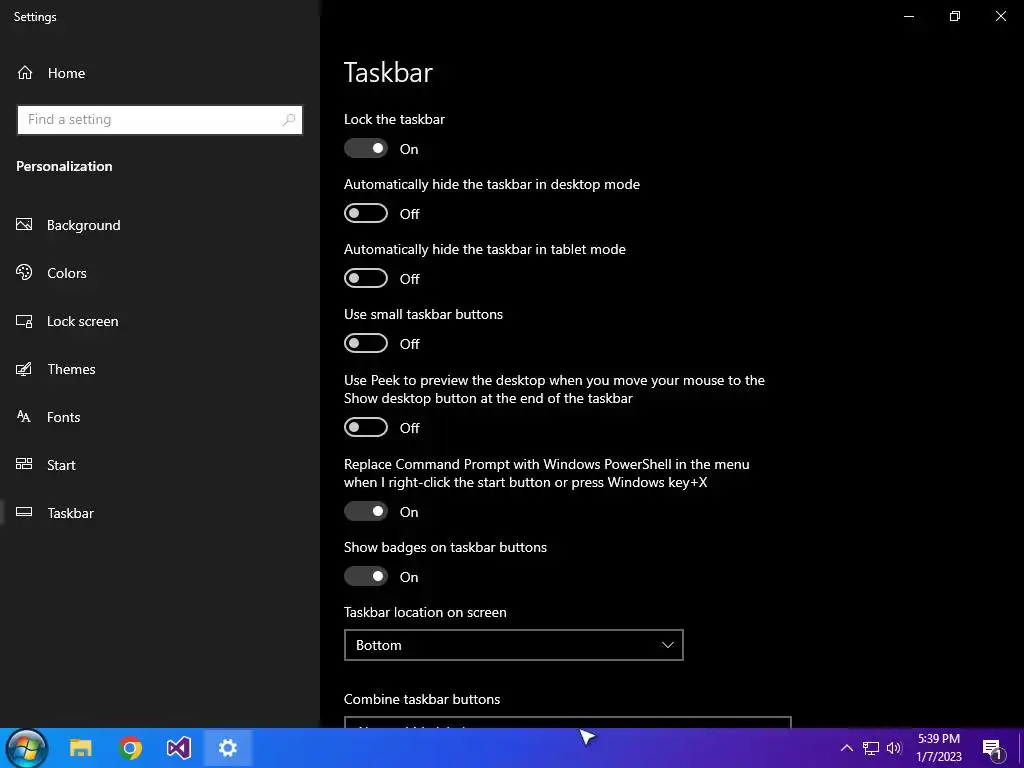Open Visual Studio from taskbar
1024x768 pixels.
178,748
